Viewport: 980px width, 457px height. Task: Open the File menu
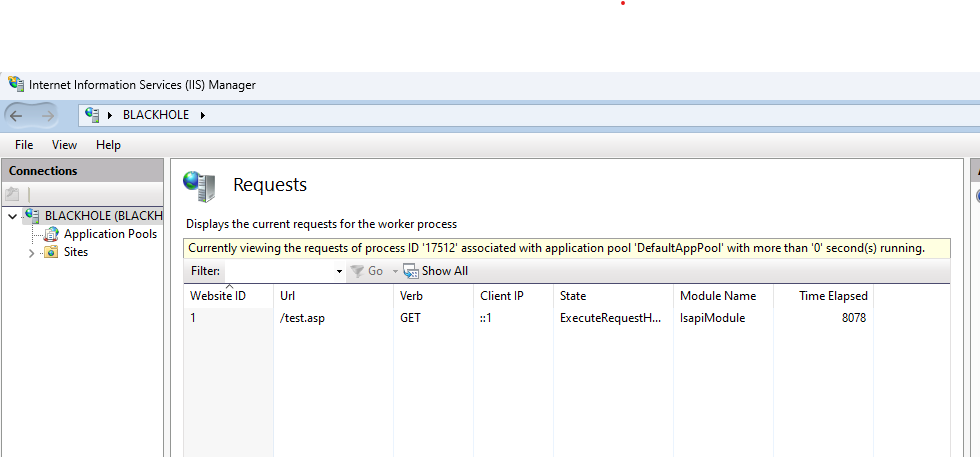pyautogui.click(x=24, y=145)
